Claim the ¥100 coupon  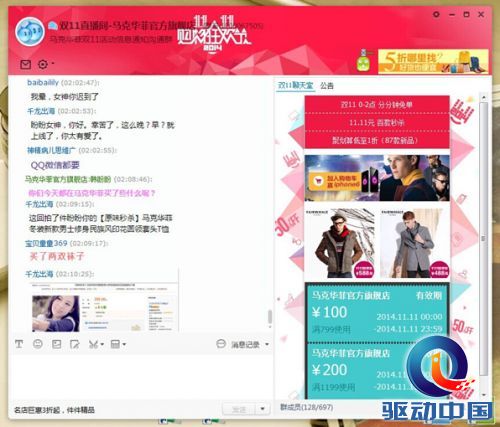[x=377, y=313]
